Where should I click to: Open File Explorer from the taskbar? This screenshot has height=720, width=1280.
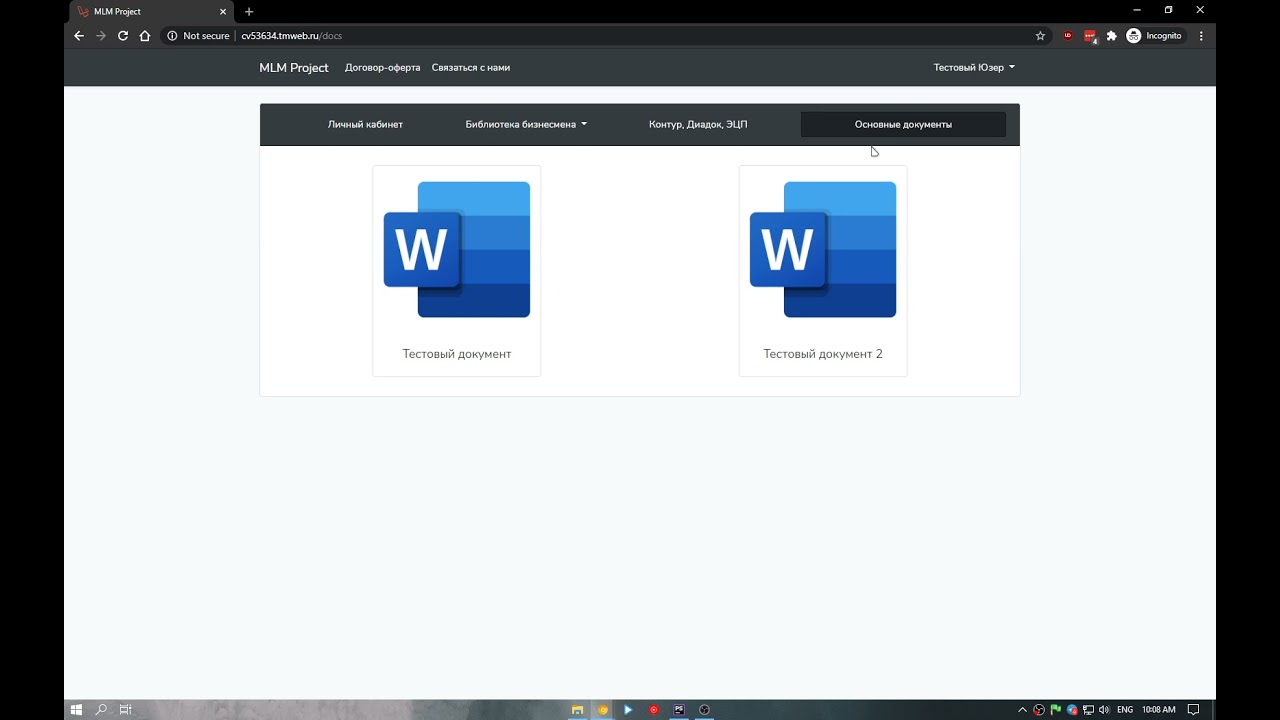(577, 710)
